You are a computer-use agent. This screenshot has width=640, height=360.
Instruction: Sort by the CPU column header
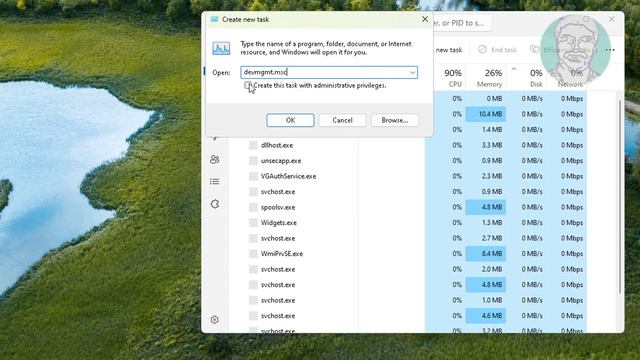[453, 78]
